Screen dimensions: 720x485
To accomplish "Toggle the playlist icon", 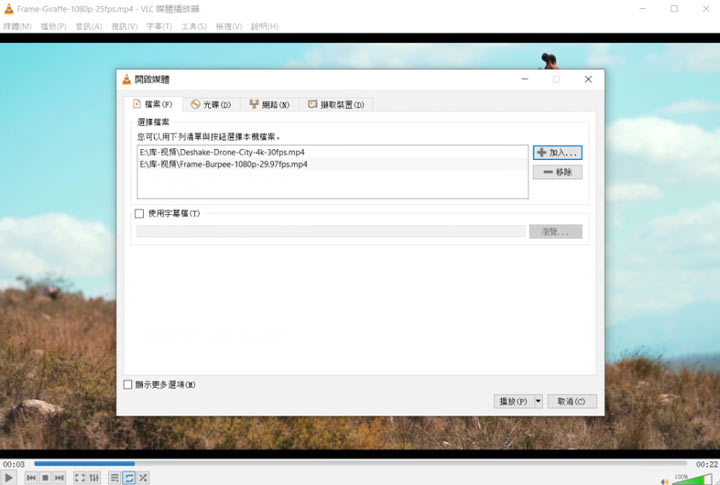I will (115, 478).
